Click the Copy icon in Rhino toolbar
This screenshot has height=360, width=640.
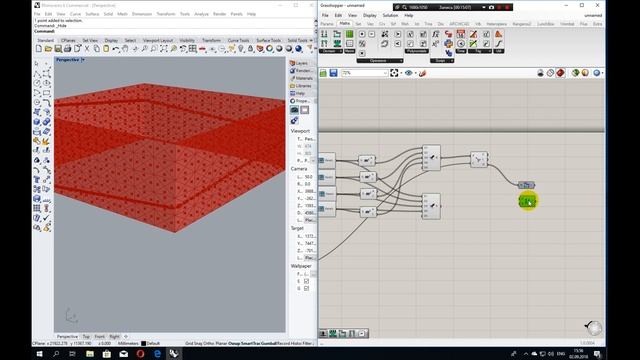click(x=97, y=49)
